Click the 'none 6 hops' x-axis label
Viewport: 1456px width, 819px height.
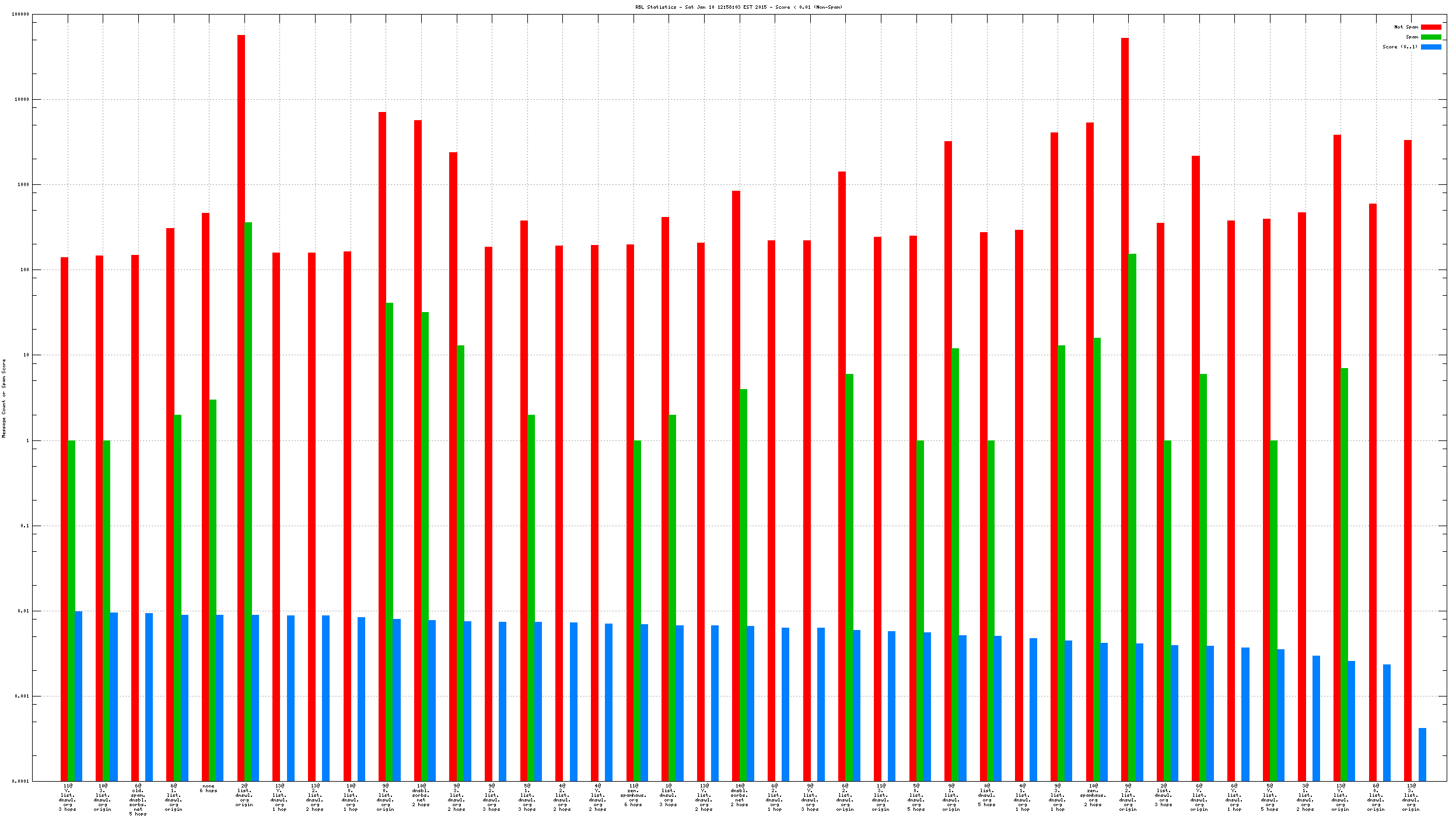click(208, 788)
